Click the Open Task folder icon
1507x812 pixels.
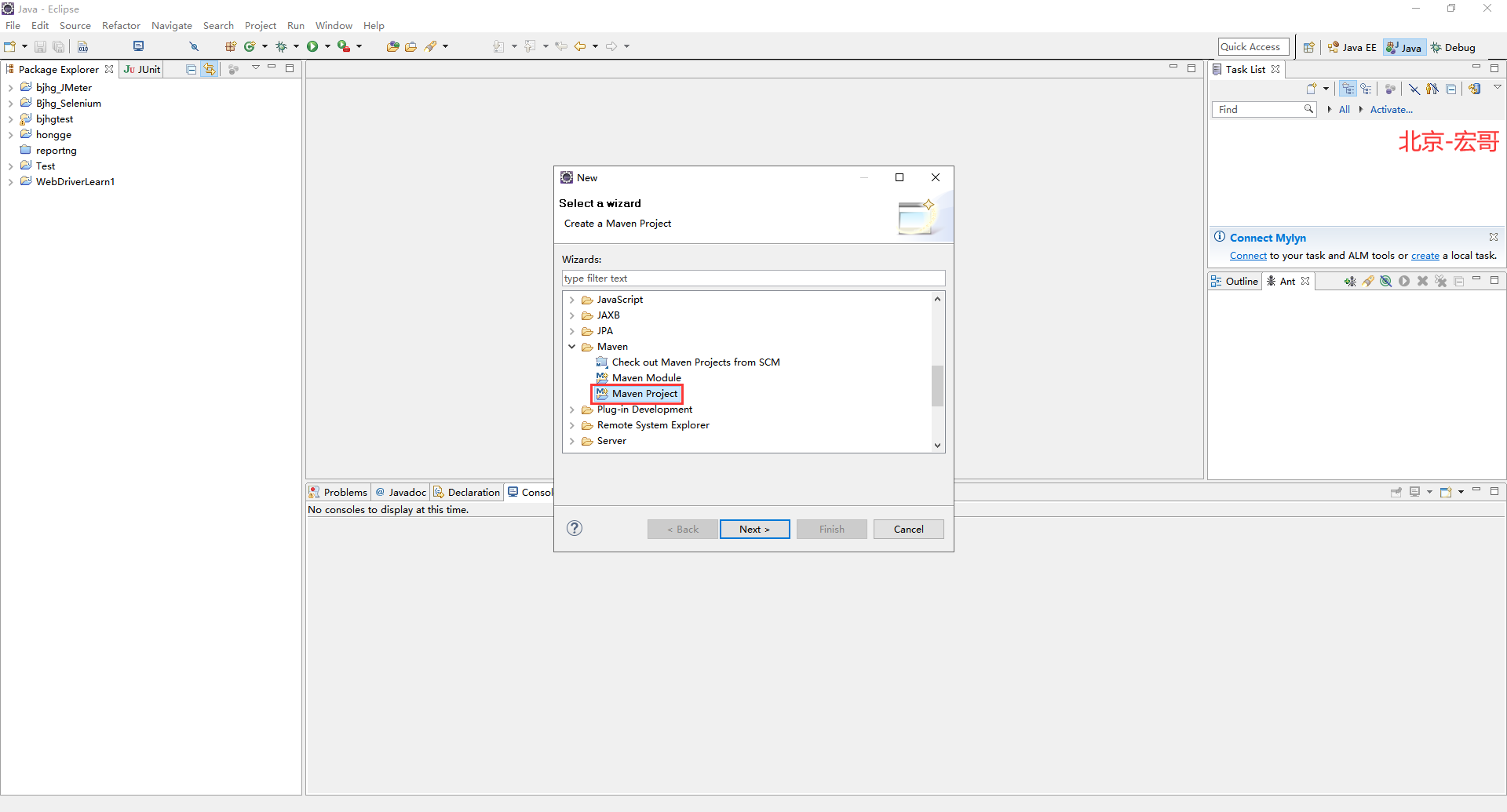pyautogui.click(x=411, y=47)
